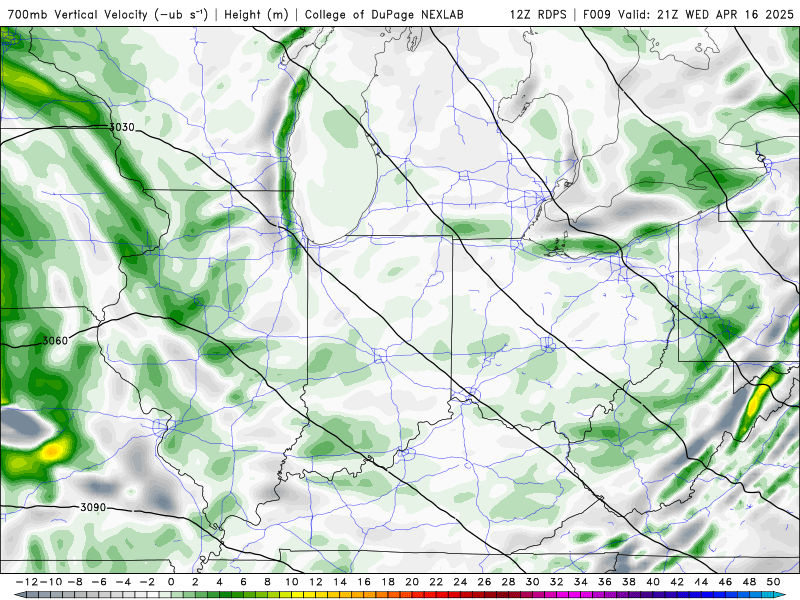Click the 0 value on the color scale
The image size is (800, 600).
pos(171,582)
